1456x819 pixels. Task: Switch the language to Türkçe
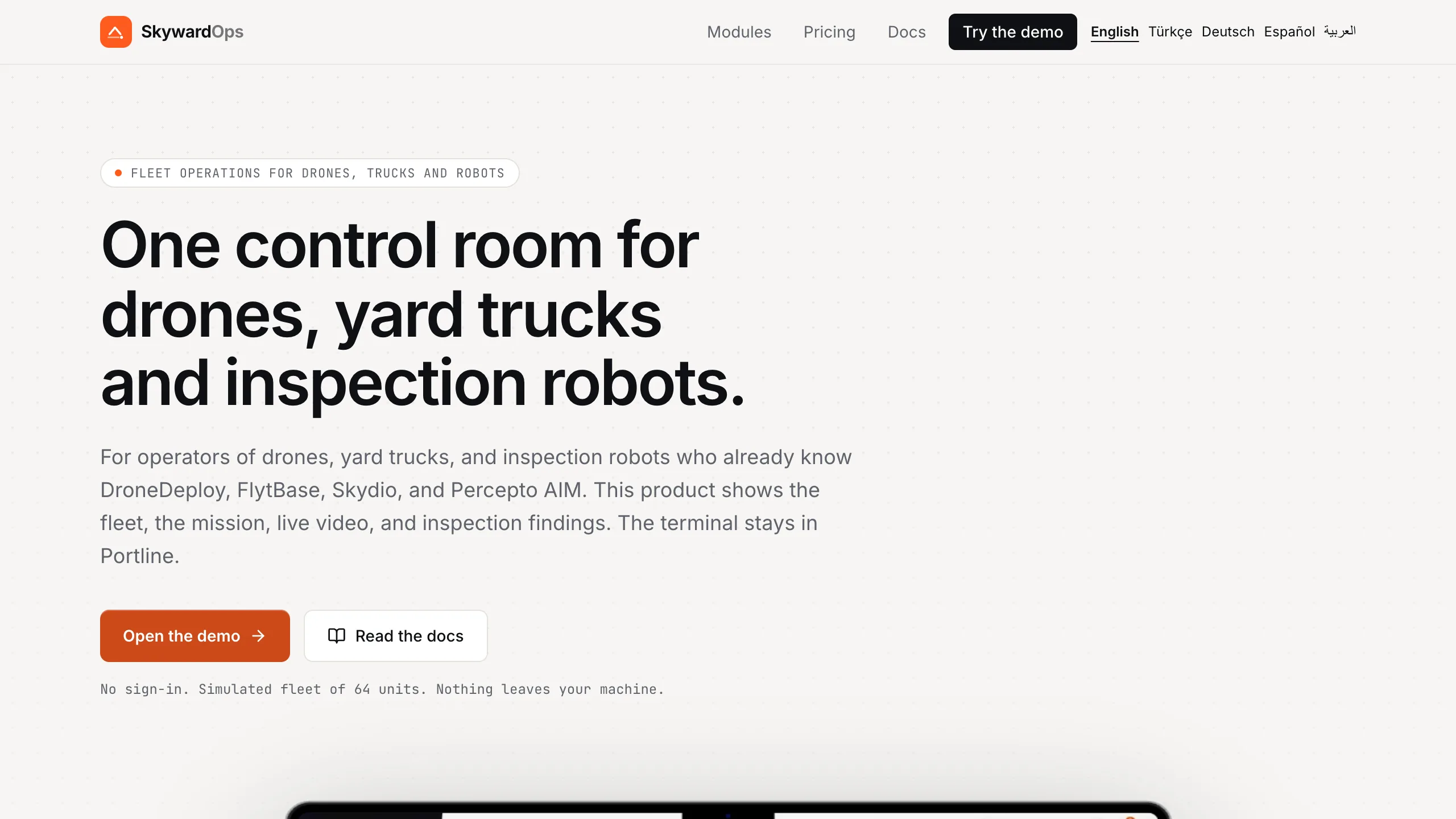(1170, 32)
